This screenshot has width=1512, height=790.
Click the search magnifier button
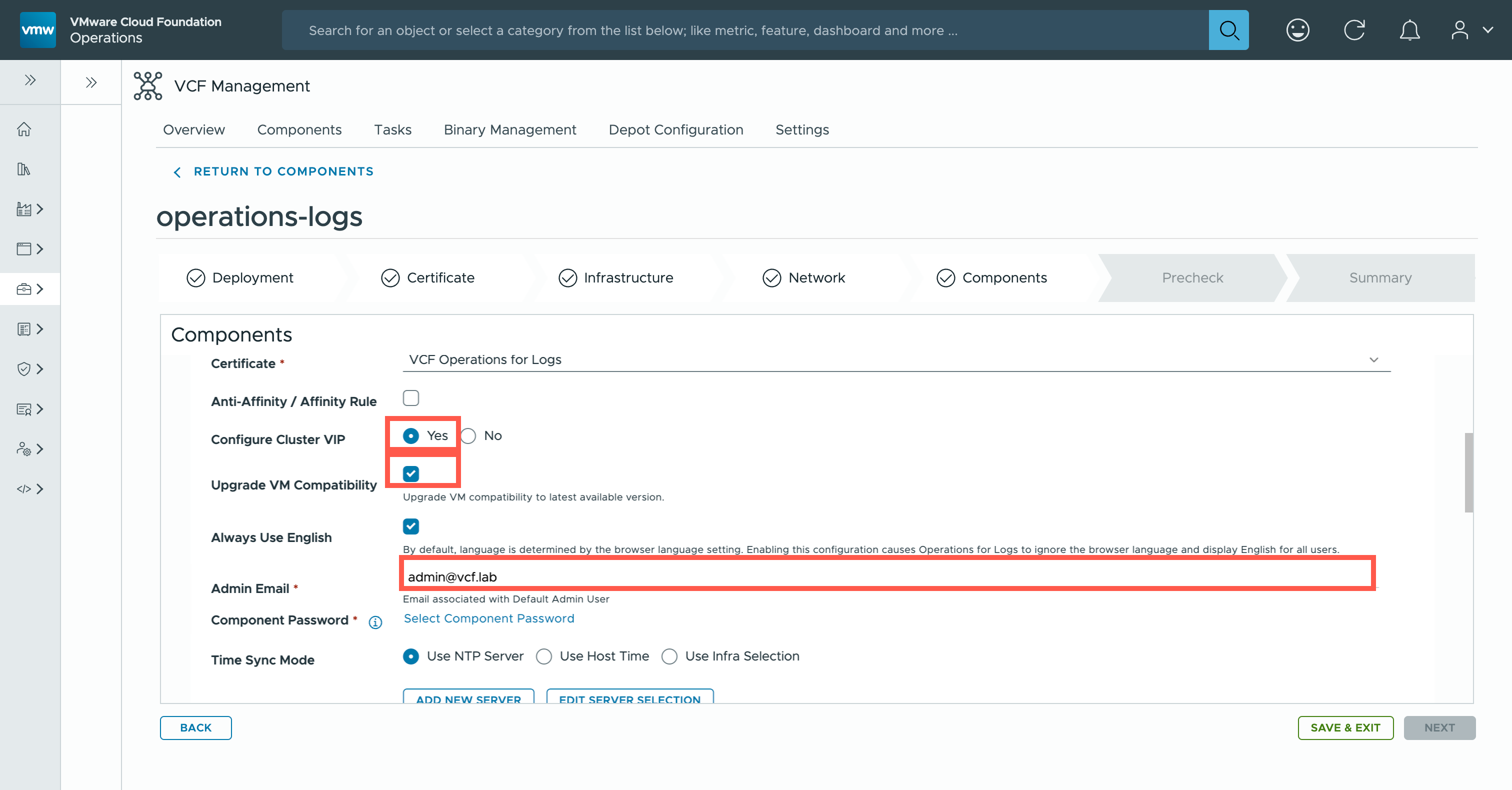coord(1228,30)
